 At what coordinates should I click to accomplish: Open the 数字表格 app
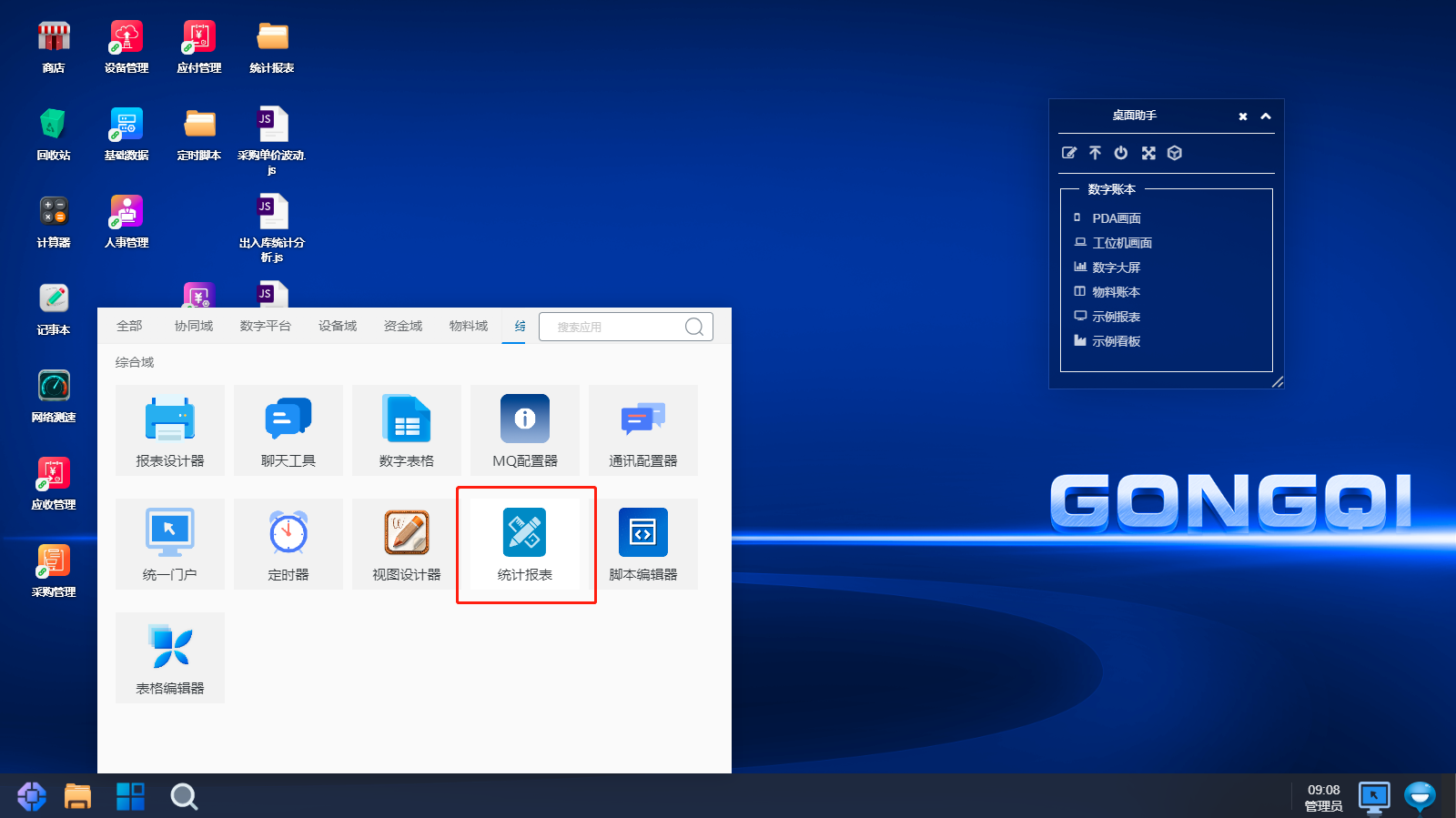(x=407, y=430)
